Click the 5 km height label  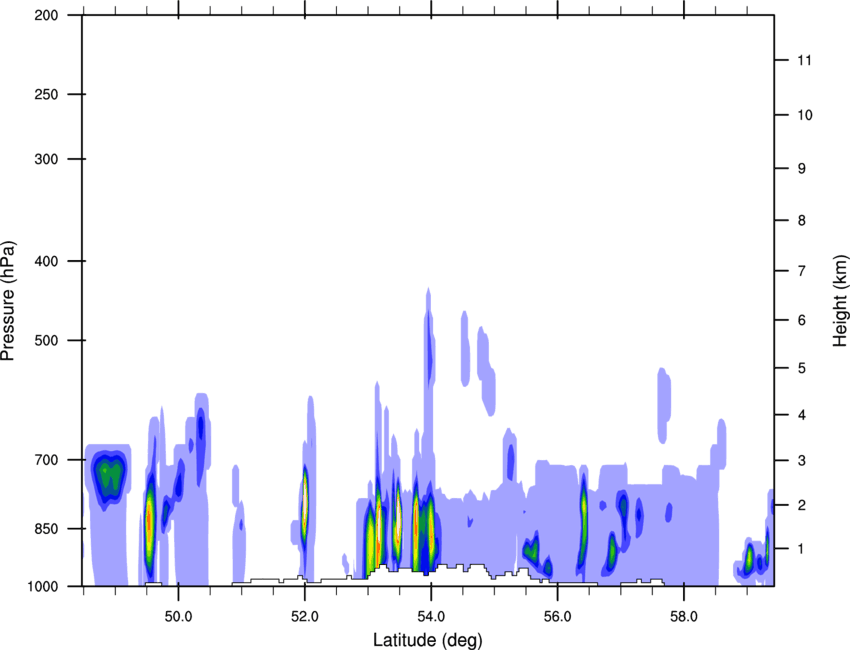[802, 368]
